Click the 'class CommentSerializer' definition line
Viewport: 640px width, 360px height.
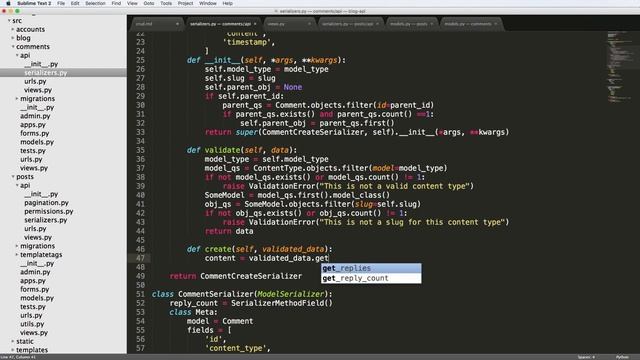[242, 294]
